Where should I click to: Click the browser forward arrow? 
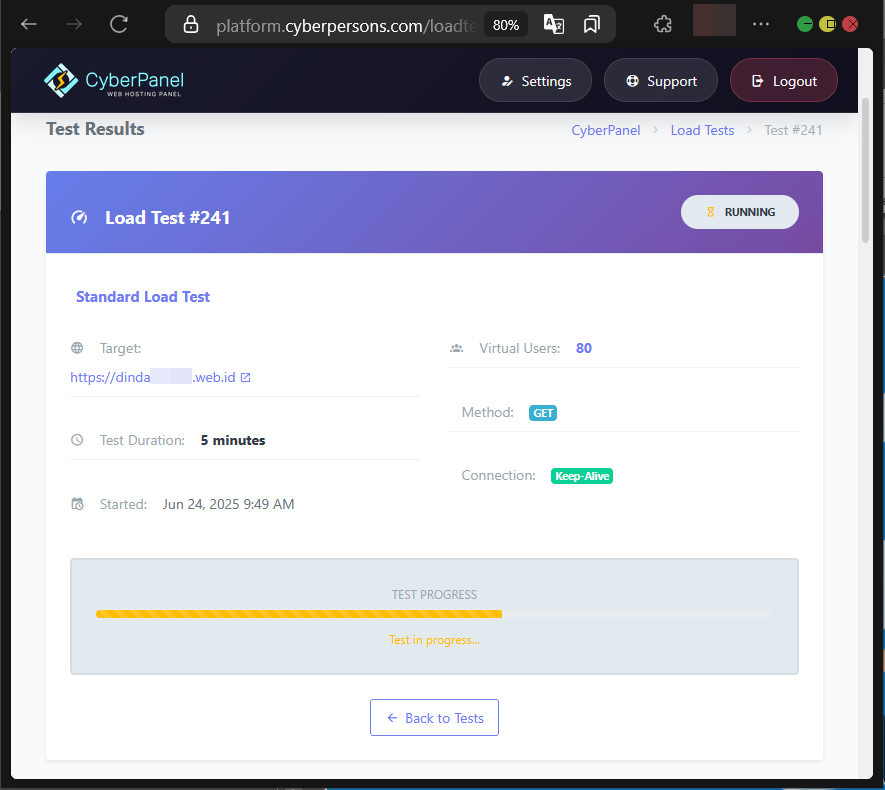[74, 24]
